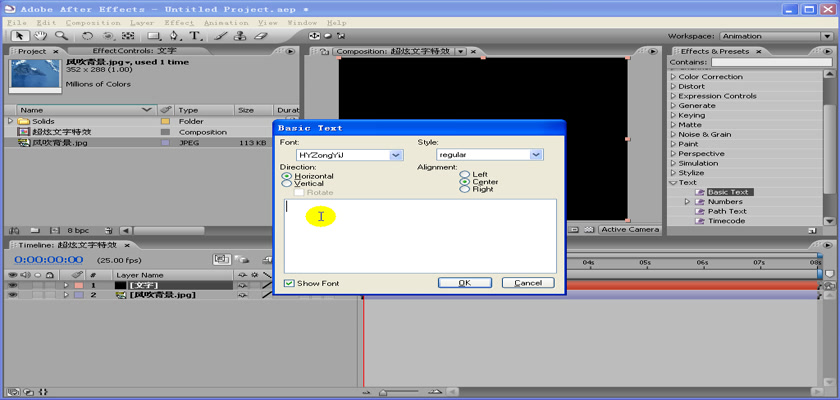Create new composition from Project panel footer
This screenshot has width=840, height=400.
coord(54,230)
